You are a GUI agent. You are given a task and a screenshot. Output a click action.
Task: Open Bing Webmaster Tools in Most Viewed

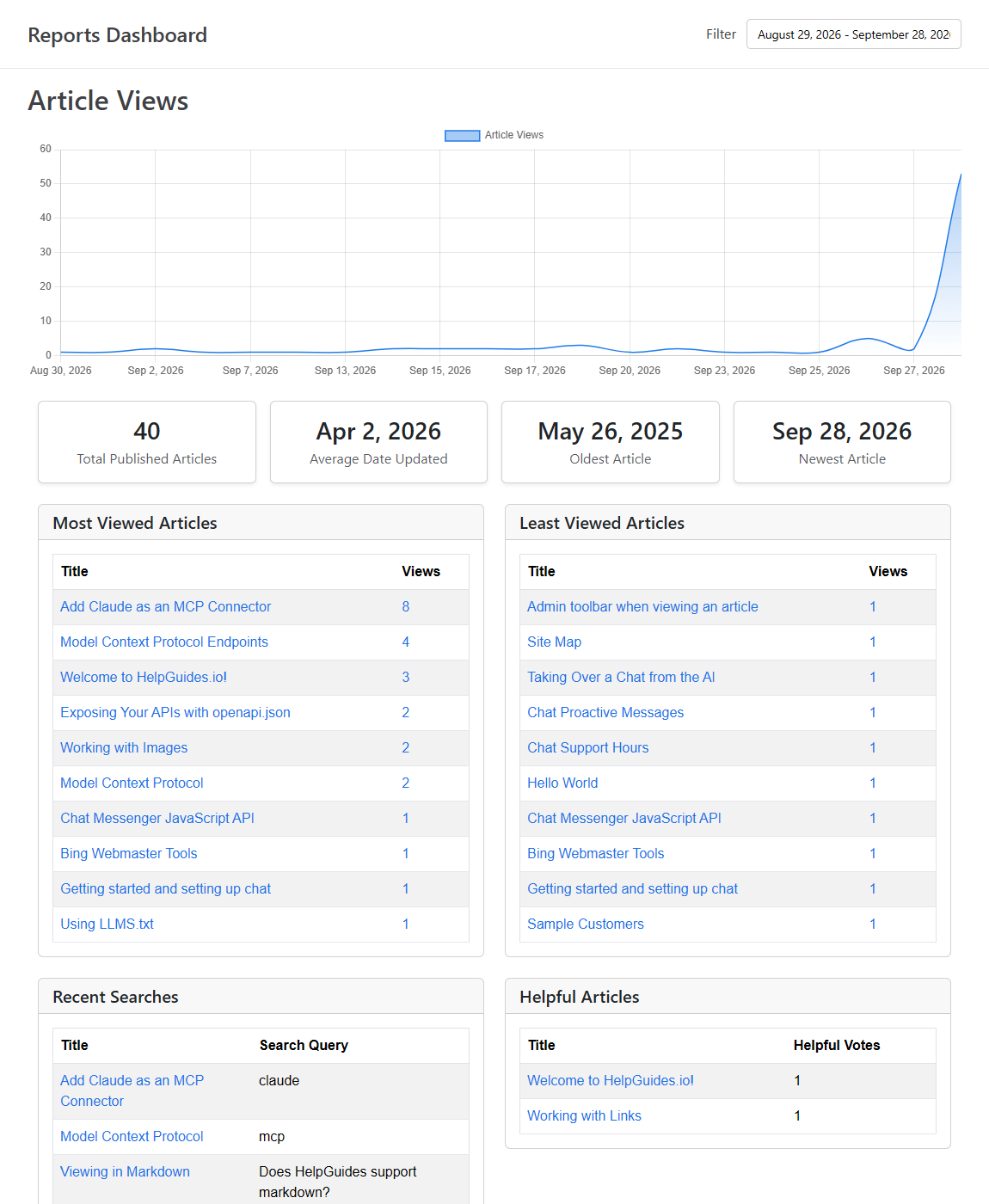point(129,853)
